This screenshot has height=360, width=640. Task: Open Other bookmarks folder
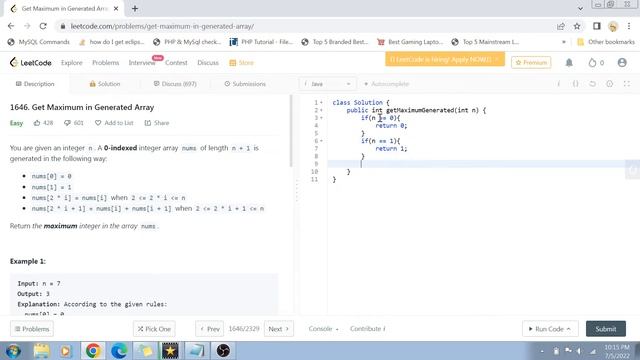tap(606, 42)
